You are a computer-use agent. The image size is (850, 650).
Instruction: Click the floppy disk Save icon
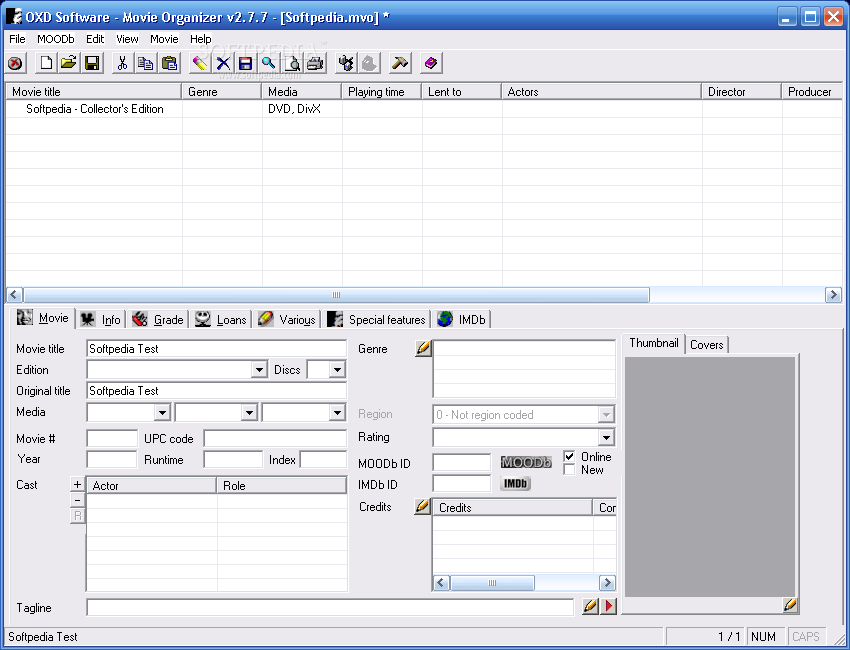coord(92,63)
